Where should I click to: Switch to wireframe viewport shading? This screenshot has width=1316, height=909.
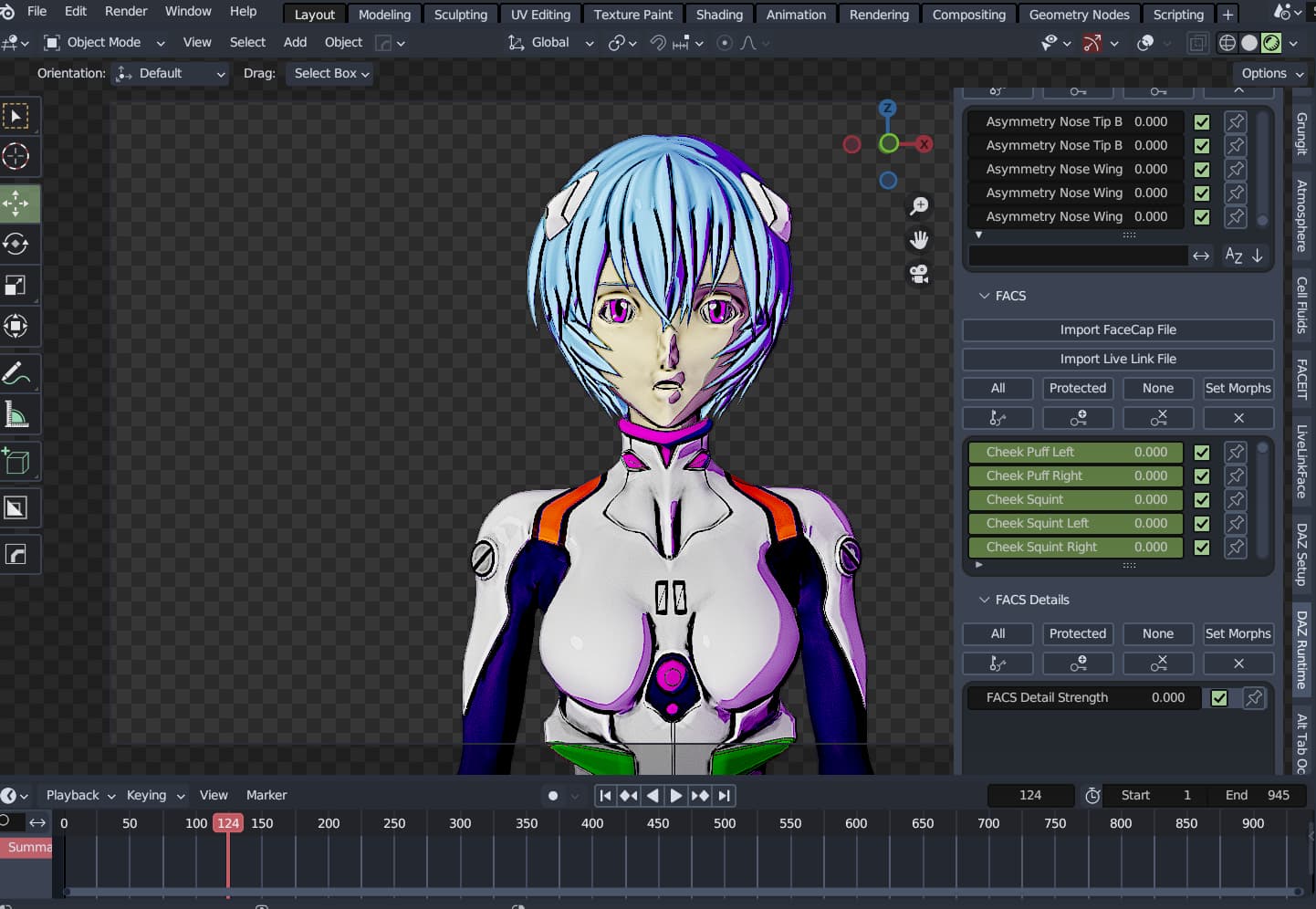(x=1227, y=43)
